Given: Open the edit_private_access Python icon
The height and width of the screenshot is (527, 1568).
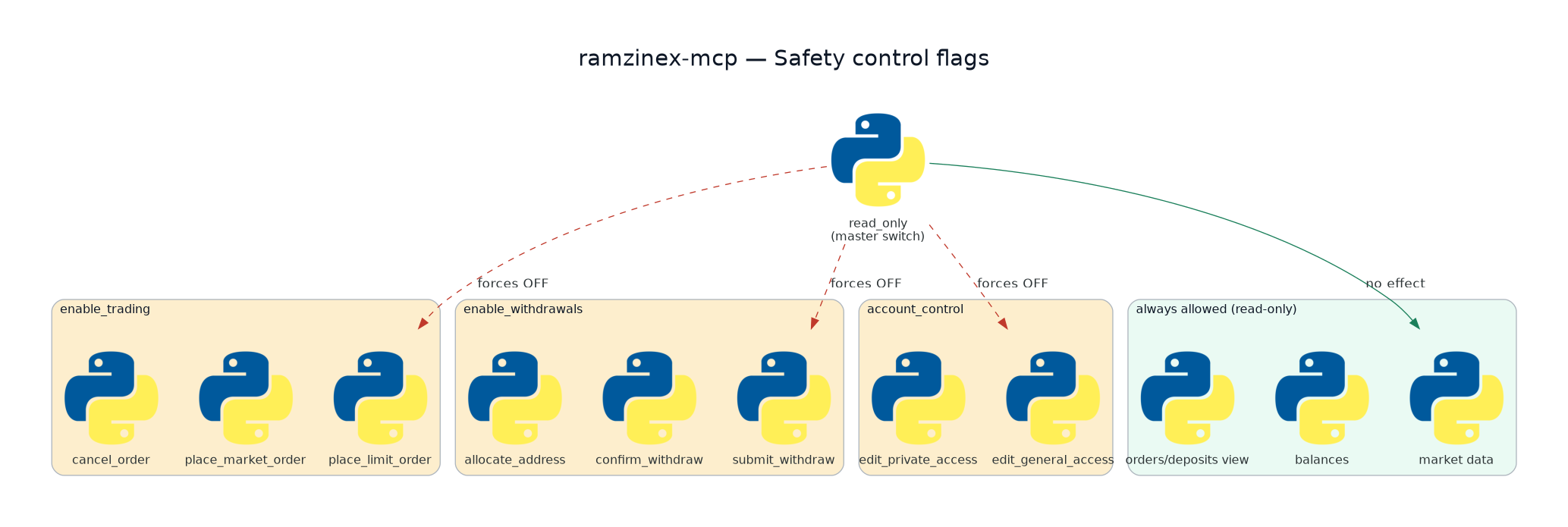Looking at the screenshot, I should 918,398.
